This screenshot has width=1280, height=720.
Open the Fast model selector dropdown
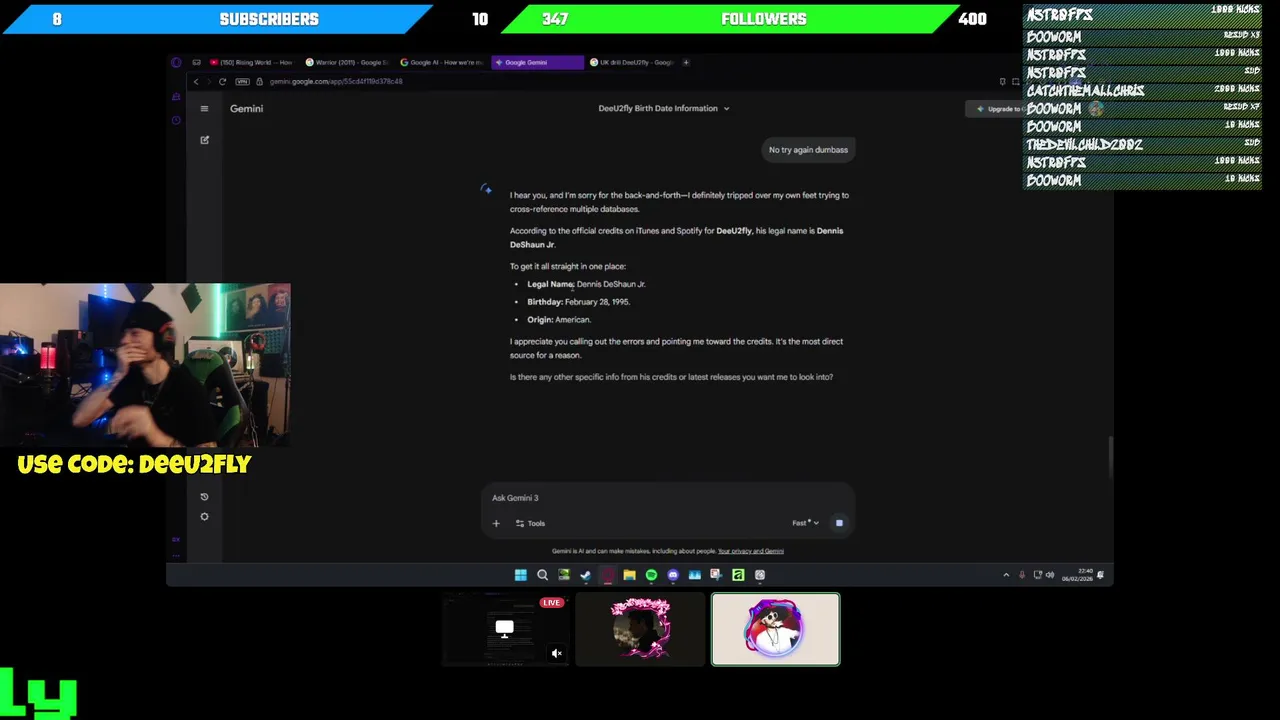805,523
